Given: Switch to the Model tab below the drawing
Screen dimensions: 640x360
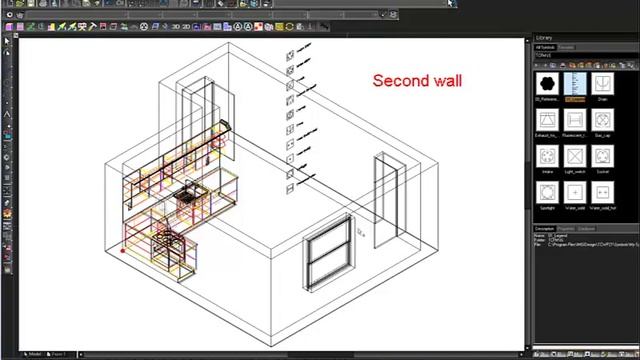Looking at the screenshot, I should (32, 354).
